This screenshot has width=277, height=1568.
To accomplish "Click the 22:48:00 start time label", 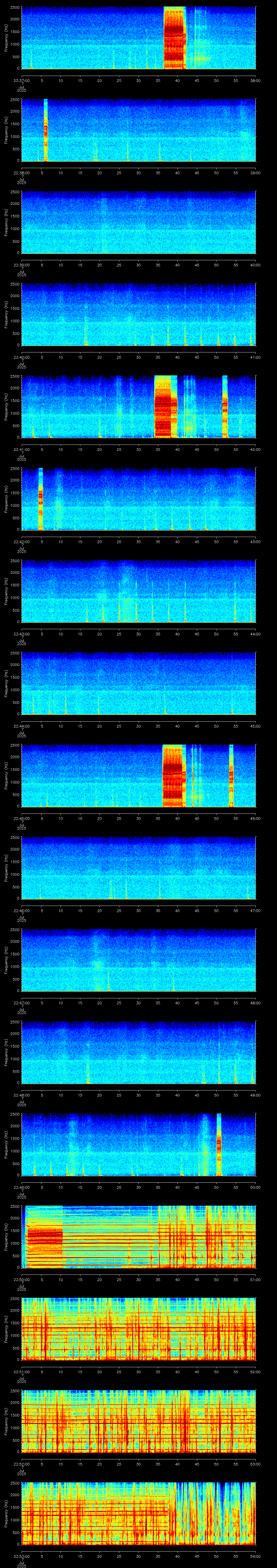I will 21,1095.
